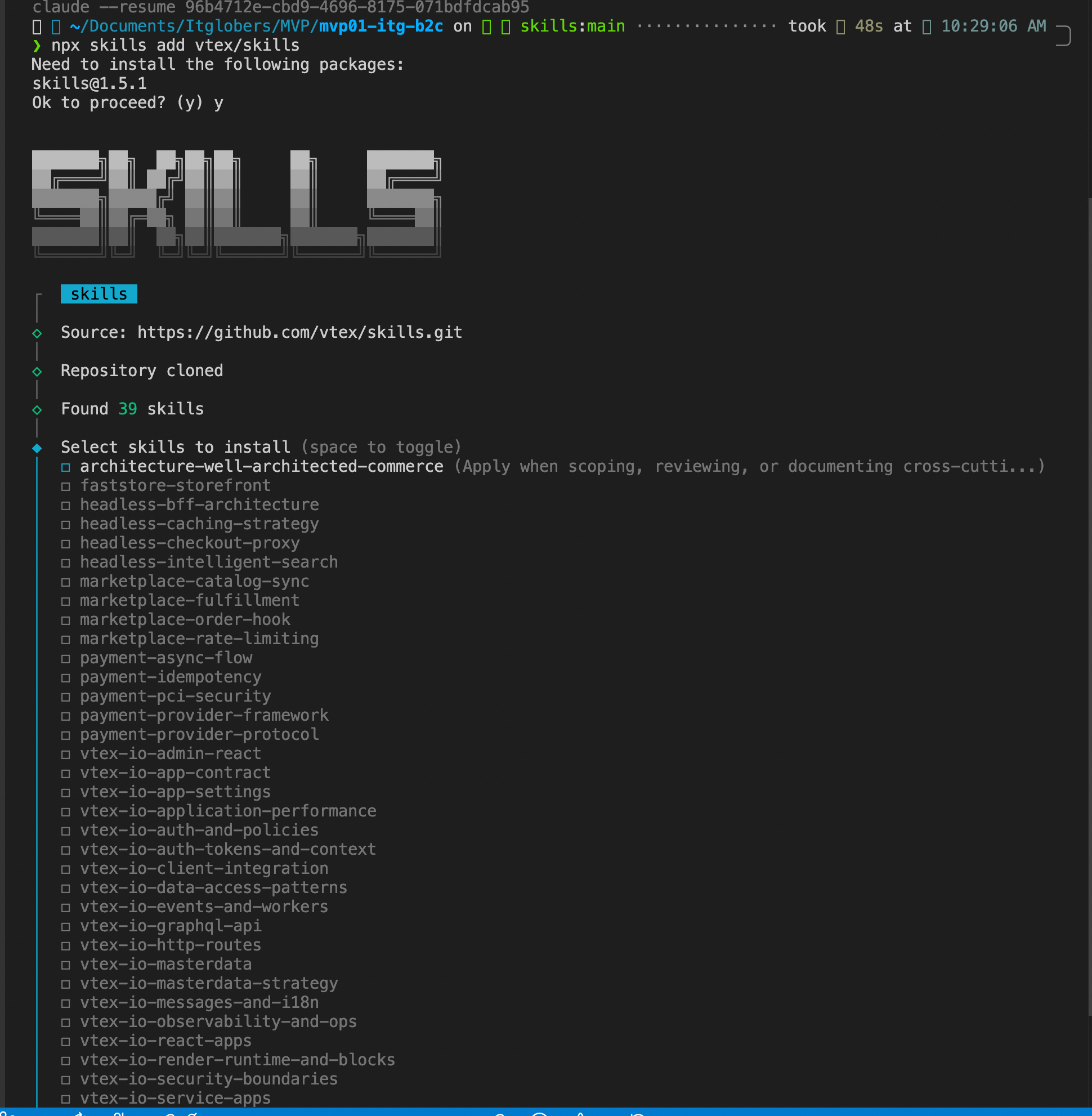This screenshot has height=1116, width=1092.
Task: Click the mvp01-itg-b2c directory path
Action: tap(381, 26)
